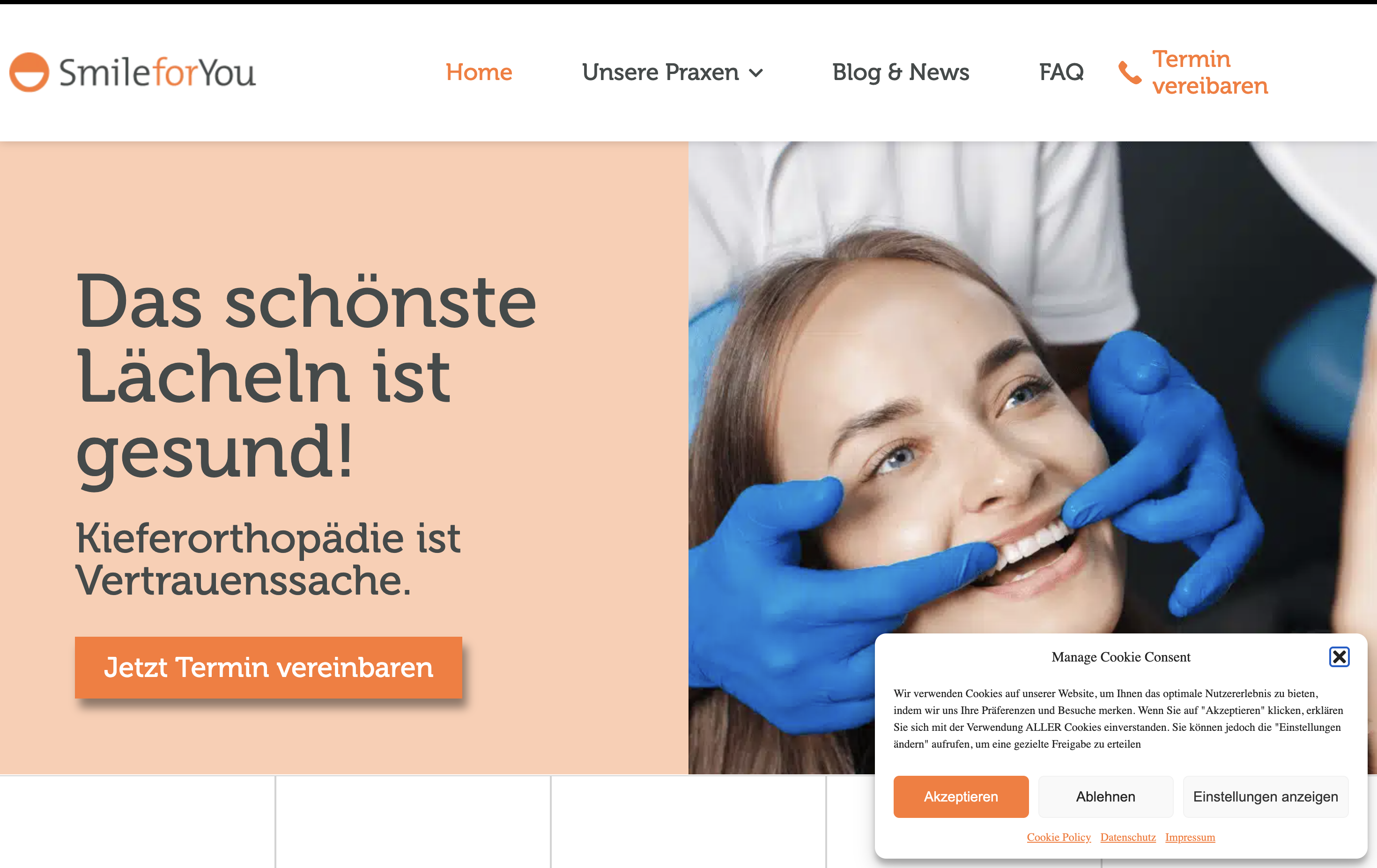Open the Cookie Policy link

click(x=1059, y=837)
